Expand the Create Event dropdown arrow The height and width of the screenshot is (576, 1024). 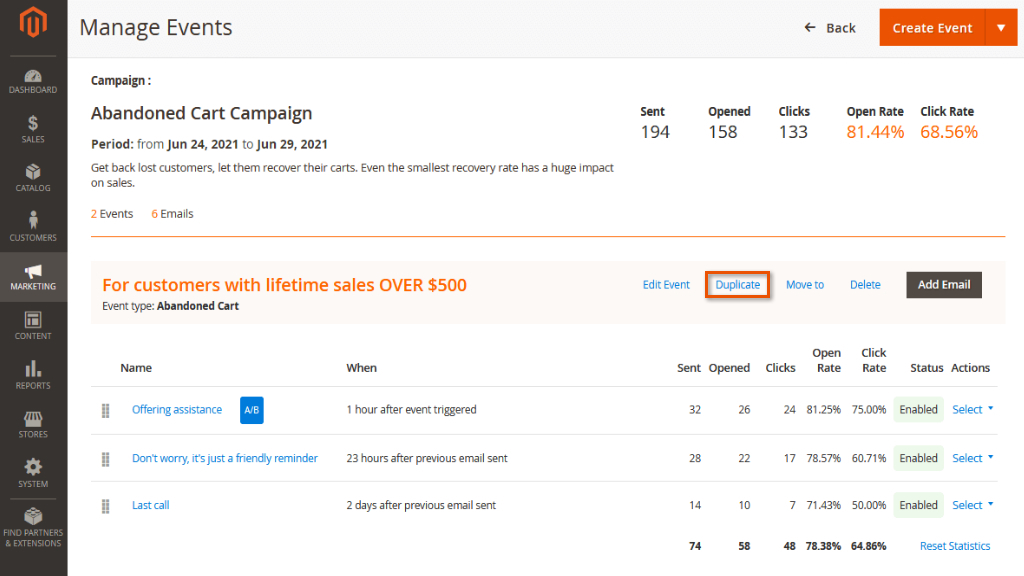[x=1001, y=27]
